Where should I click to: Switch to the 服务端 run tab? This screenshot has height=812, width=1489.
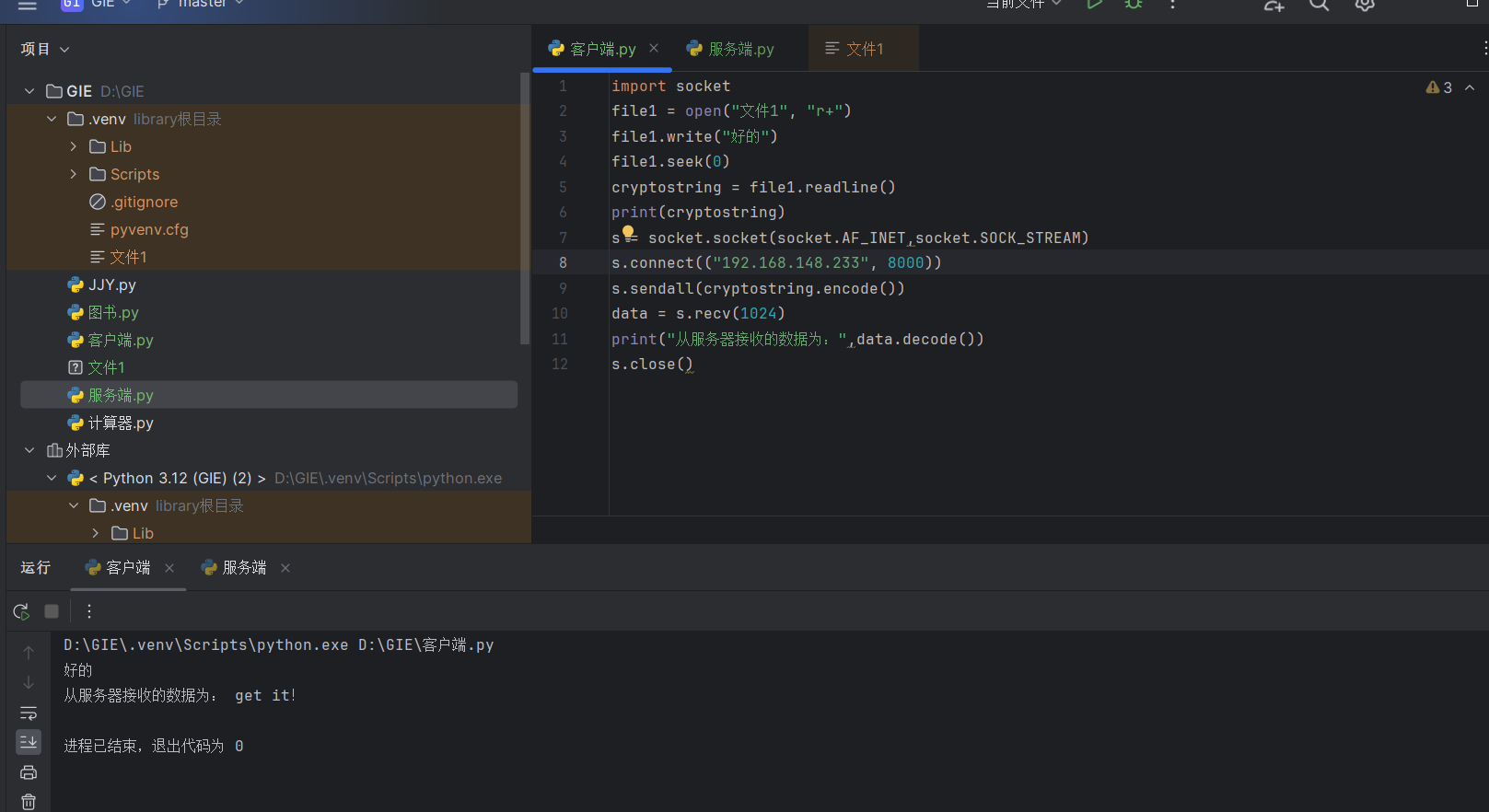coord(244,568)
